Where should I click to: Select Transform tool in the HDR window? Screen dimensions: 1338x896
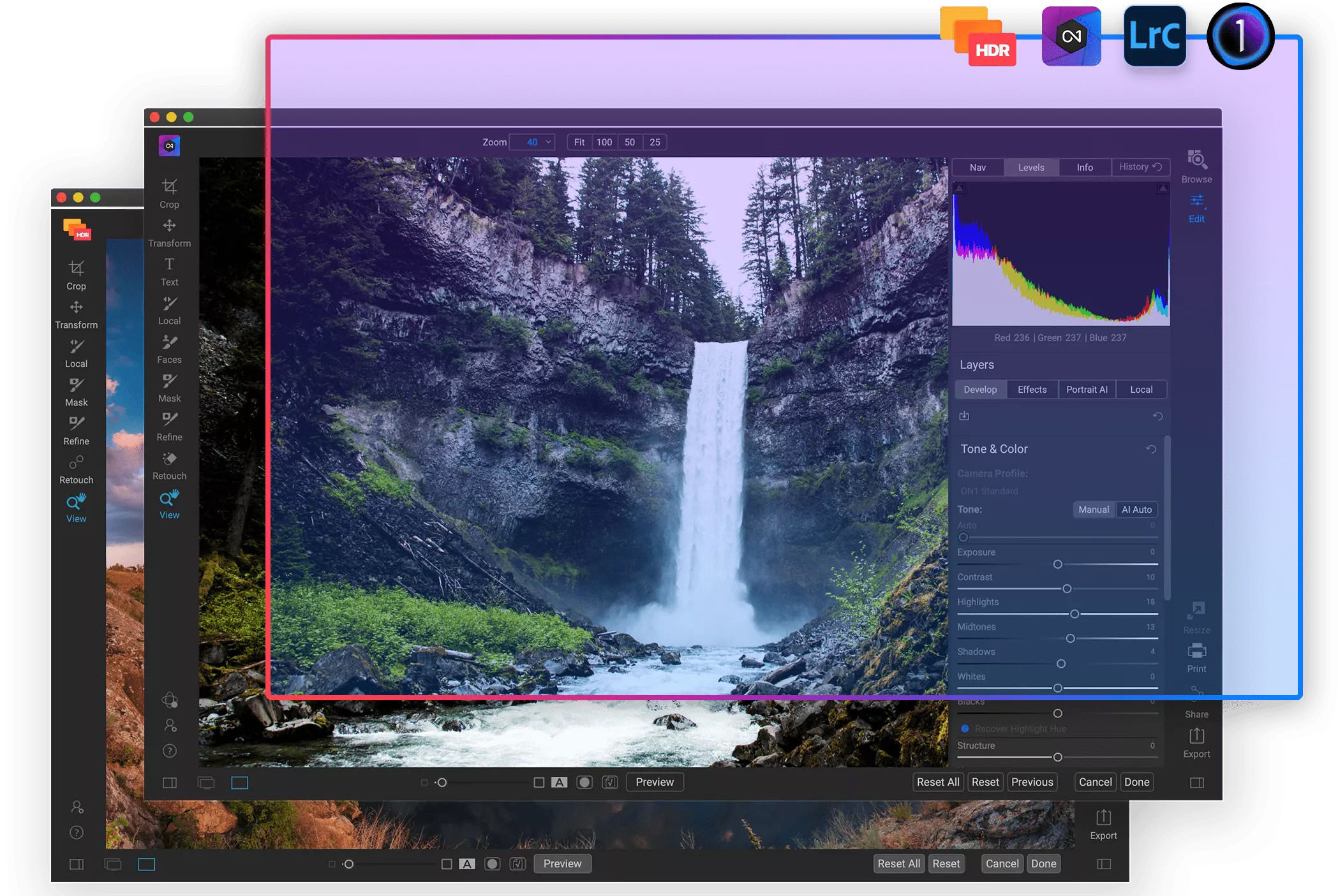click(76, 314)
